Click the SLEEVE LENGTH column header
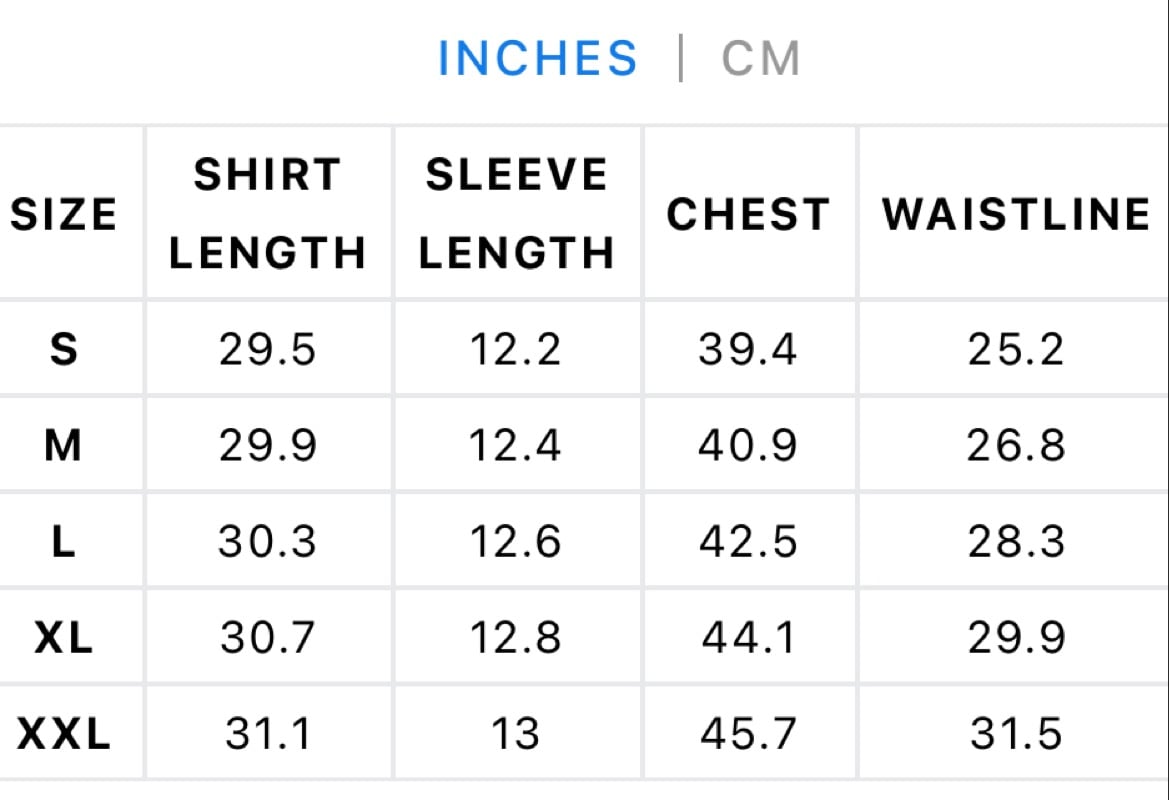Image resolution: width=1169 pixels, height=800 pixels. pyautogui.click(x=517, y=214)
